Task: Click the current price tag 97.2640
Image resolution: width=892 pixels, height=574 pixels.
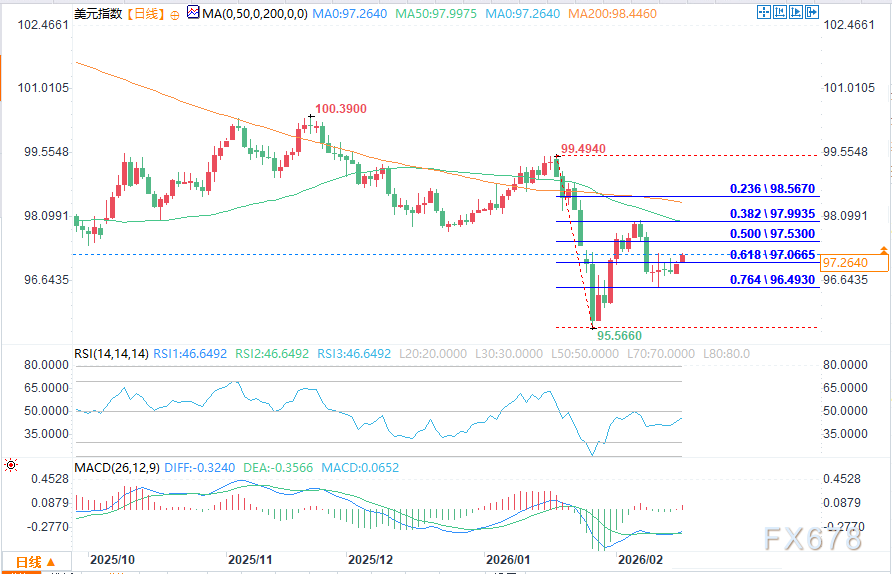Action: coord(853,263)
